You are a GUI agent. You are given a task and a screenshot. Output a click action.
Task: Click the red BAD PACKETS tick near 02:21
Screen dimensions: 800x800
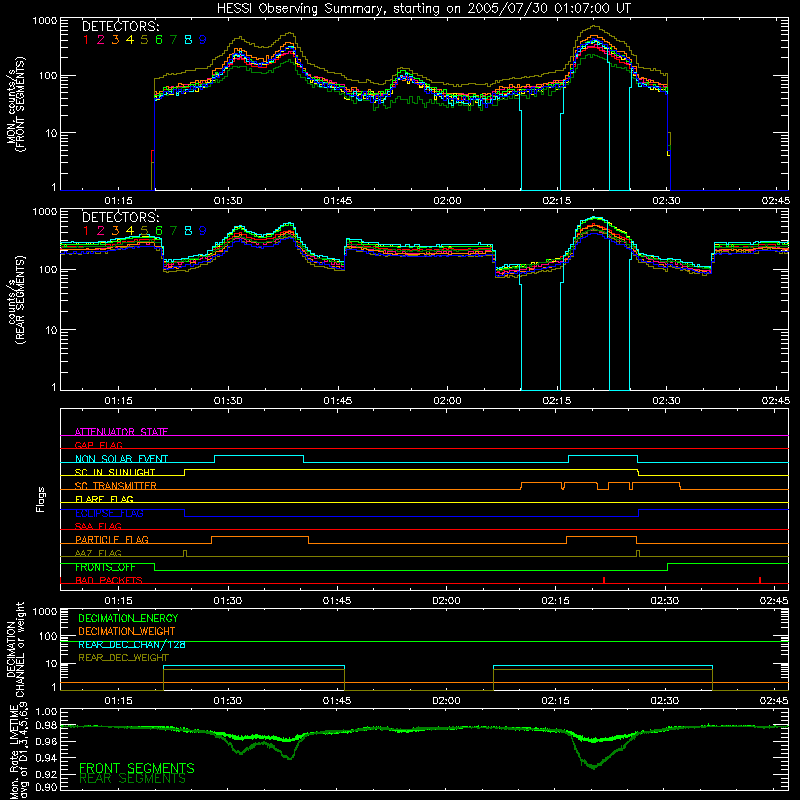click(x=604, y=580)
